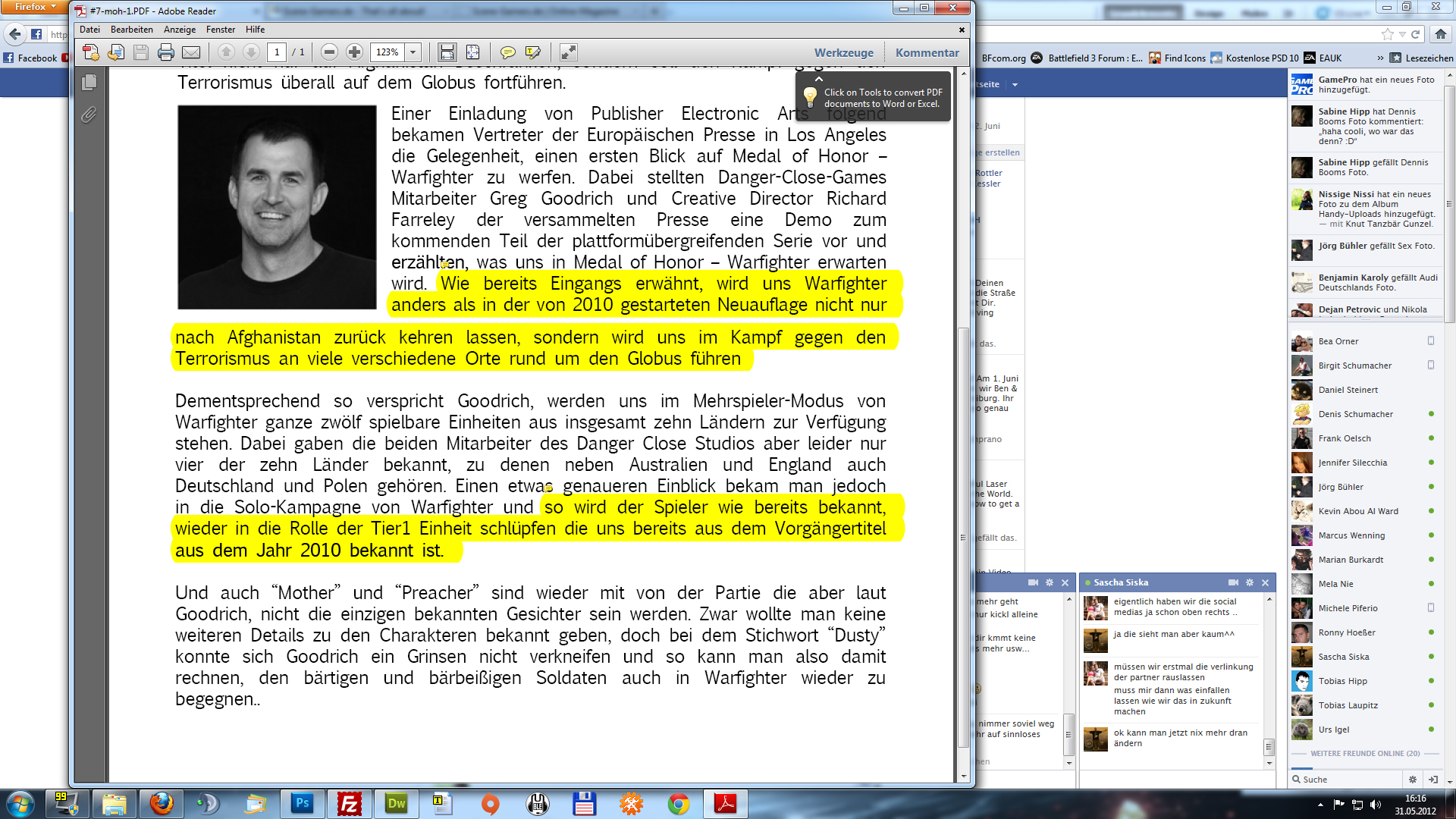This screenshot has width=1456, height=819.
Task: Select the highlight text tool
Action: tap(533, 52)
